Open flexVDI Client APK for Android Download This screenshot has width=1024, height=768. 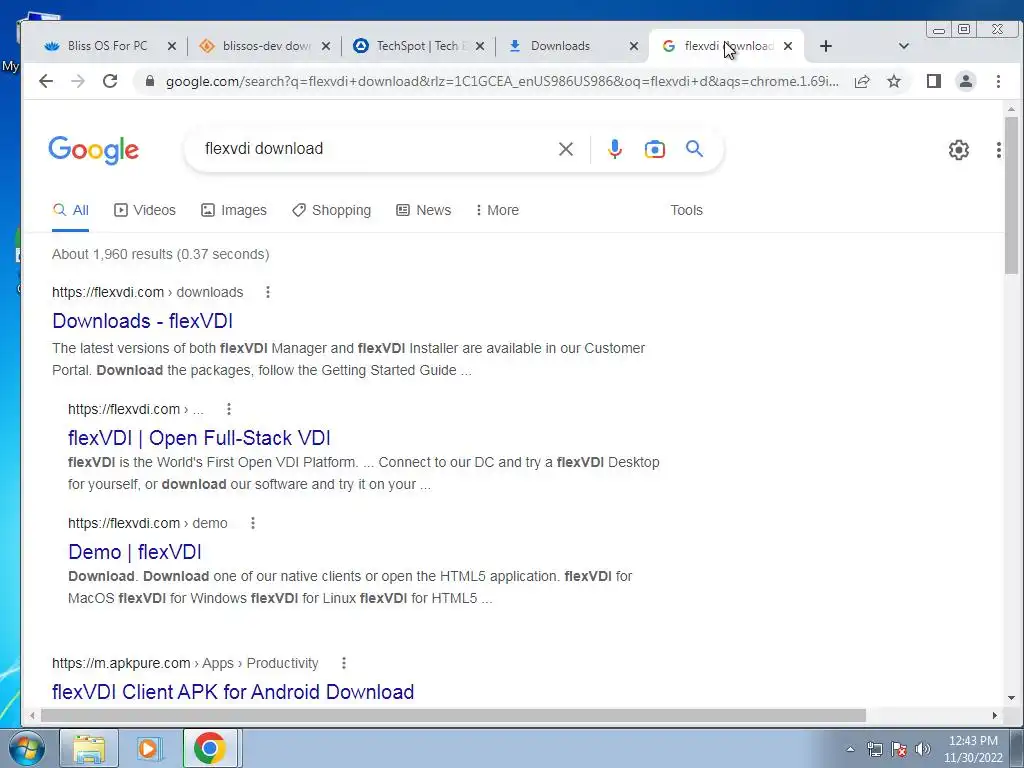click(233, 692)
